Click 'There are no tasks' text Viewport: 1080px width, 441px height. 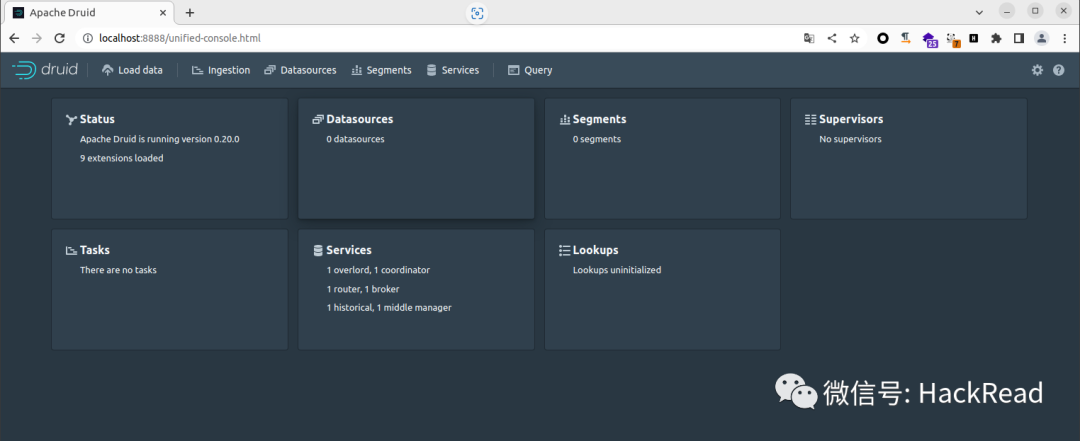coord(118,270)
